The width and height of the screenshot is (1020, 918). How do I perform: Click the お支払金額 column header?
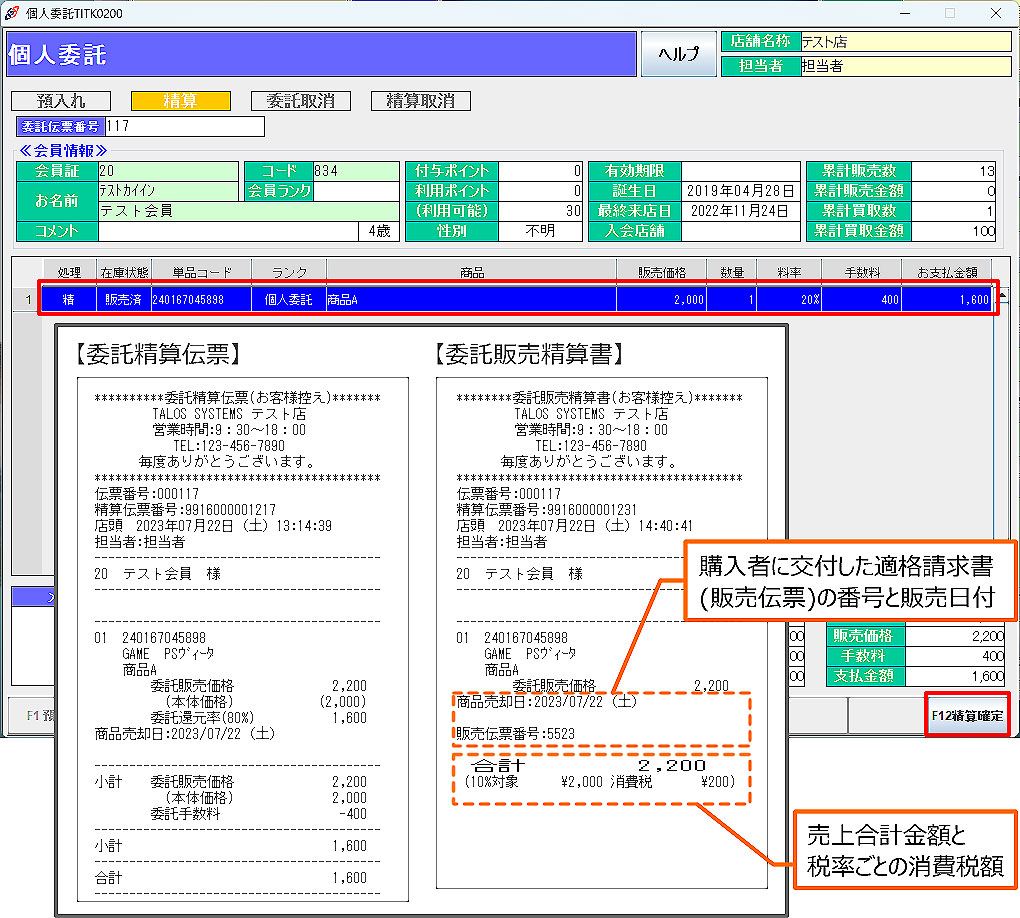click(947, 272)
